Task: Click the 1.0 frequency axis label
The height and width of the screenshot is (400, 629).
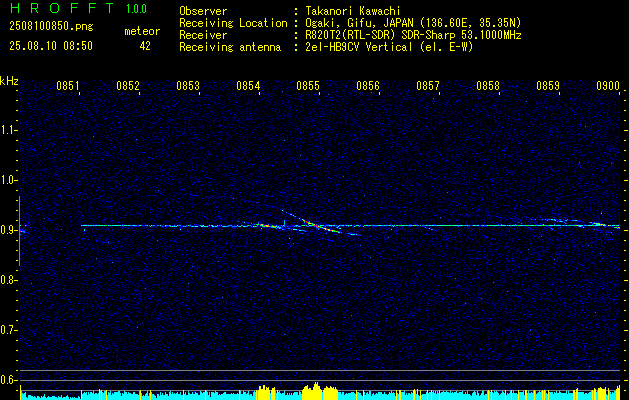Action: click(8, 180)
